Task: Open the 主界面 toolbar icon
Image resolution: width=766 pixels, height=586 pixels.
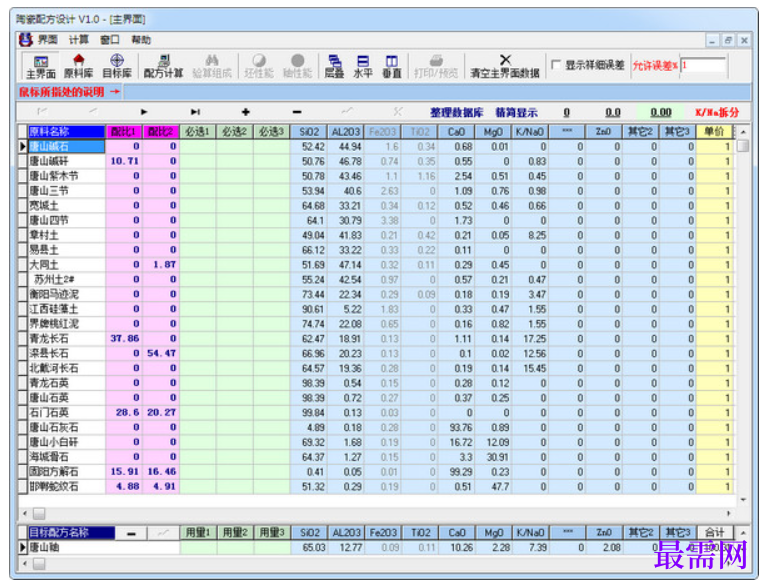Action: coord(41,66)
